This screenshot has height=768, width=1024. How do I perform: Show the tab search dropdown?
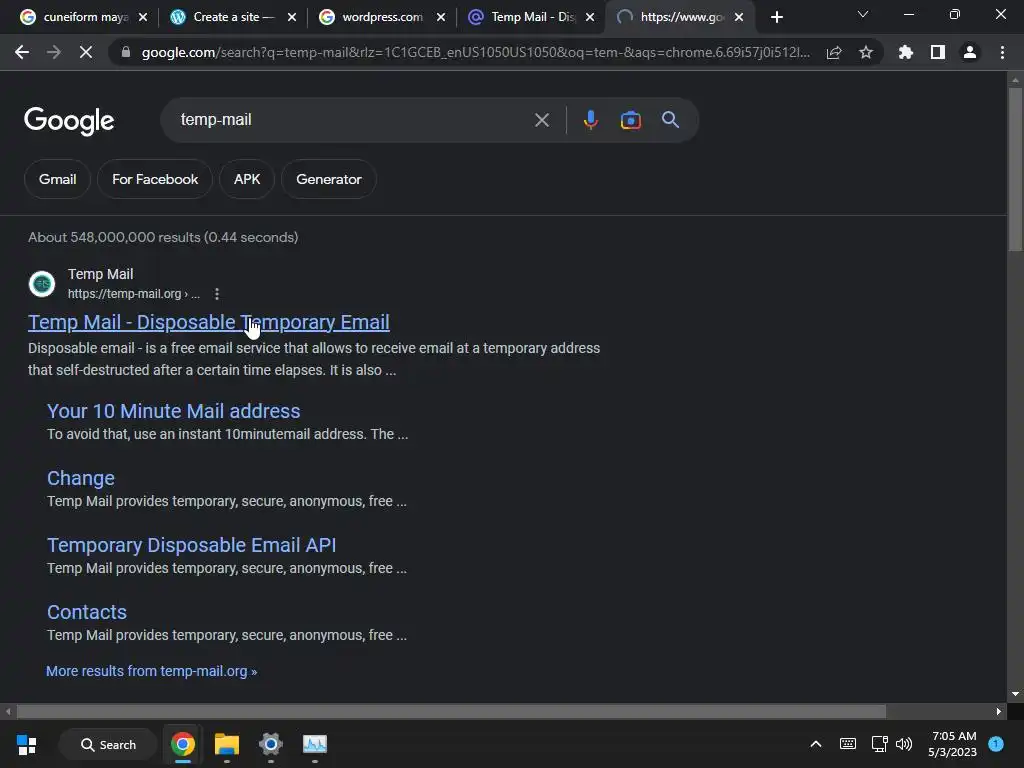point(863,14)
